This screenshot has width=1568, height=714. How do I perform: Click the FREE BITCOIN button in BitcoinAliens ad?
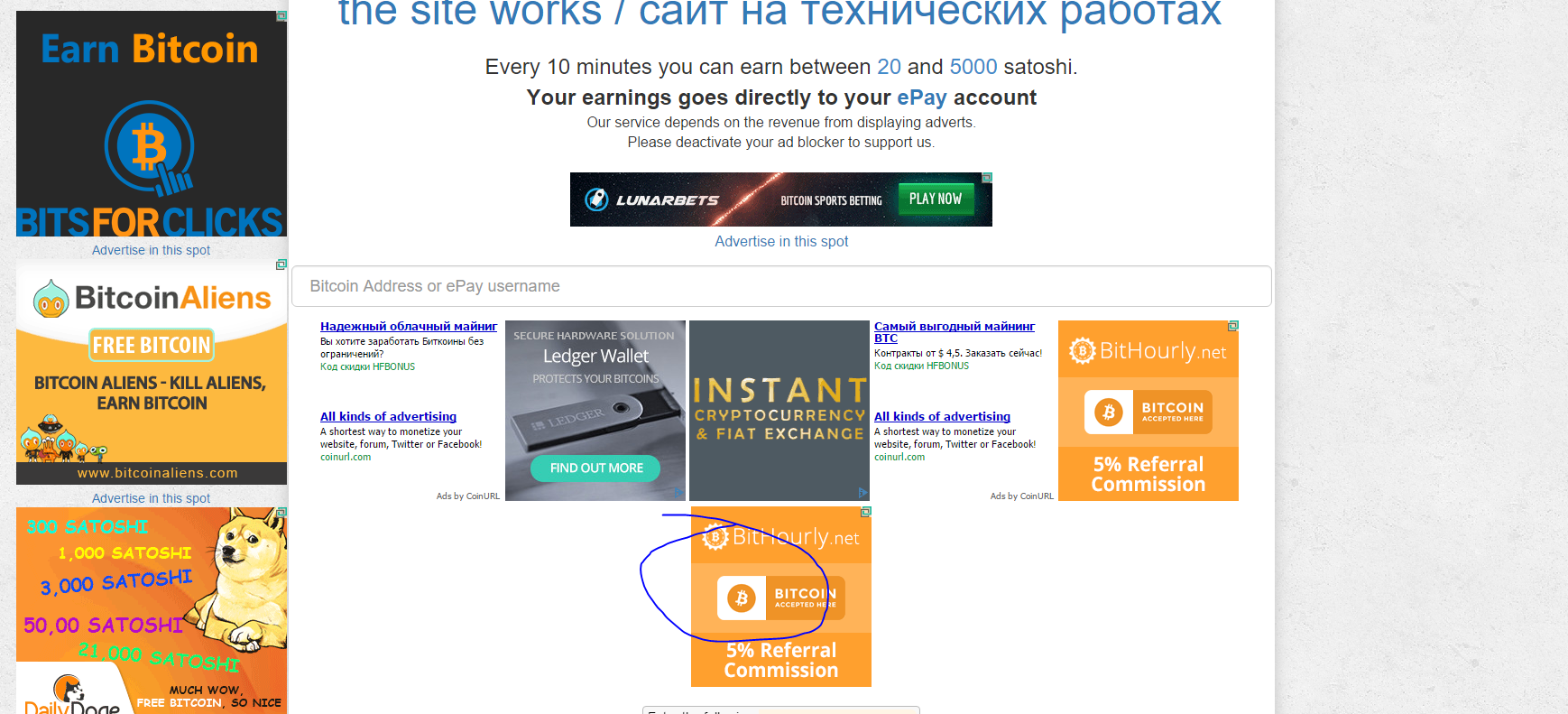pos(152,345)
